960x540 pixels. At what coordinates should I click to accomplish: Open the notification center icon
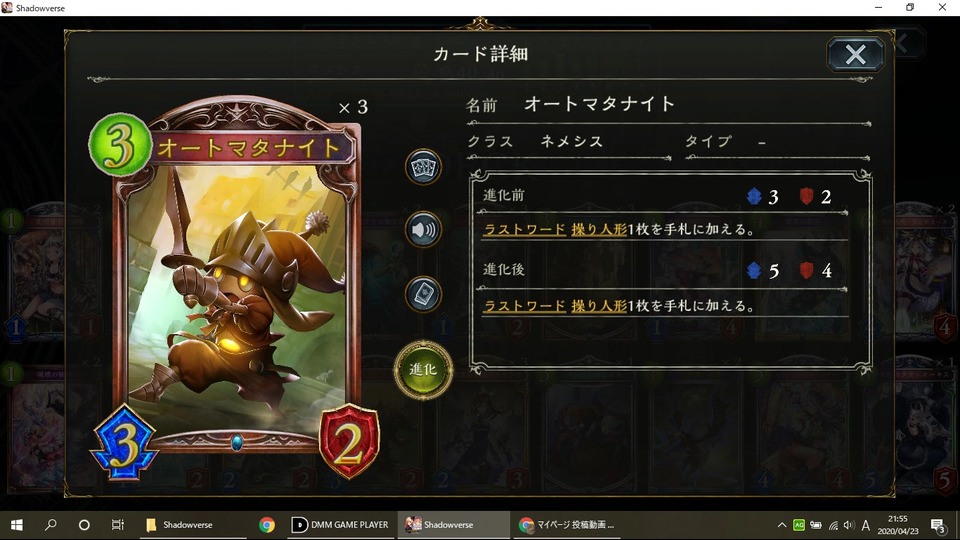pyautogui.click(x=937, y=525)
